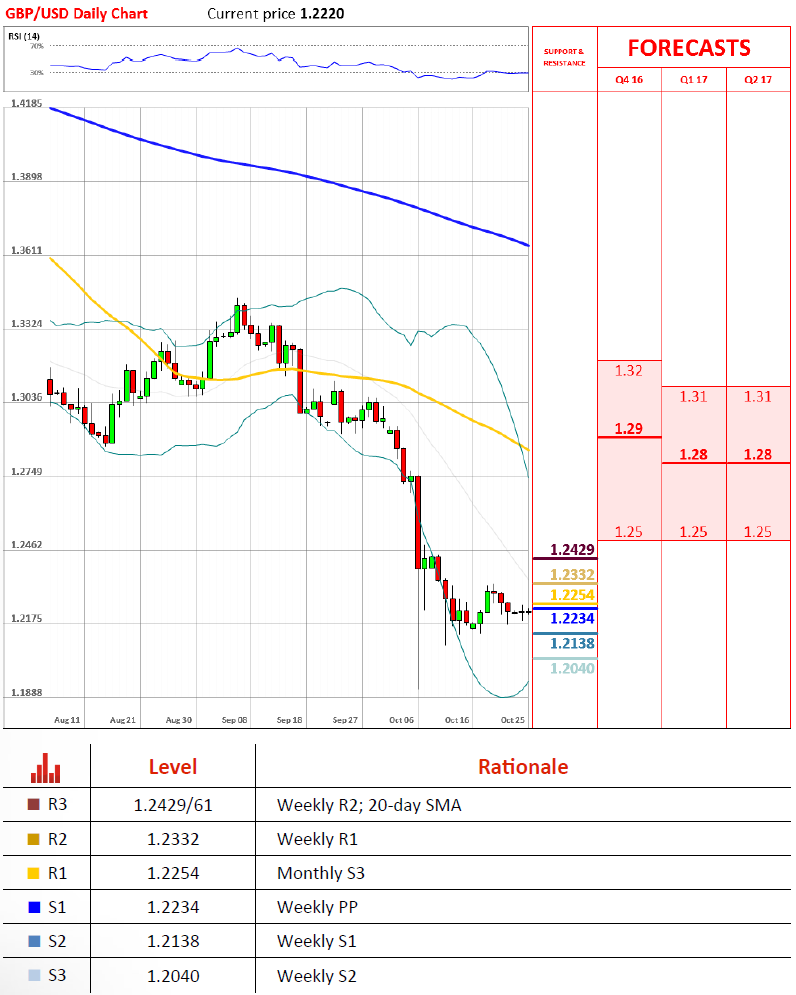The image size is (796, 995).
Task: Select the Q2 17 column header
Action: (x=758, y=80)
